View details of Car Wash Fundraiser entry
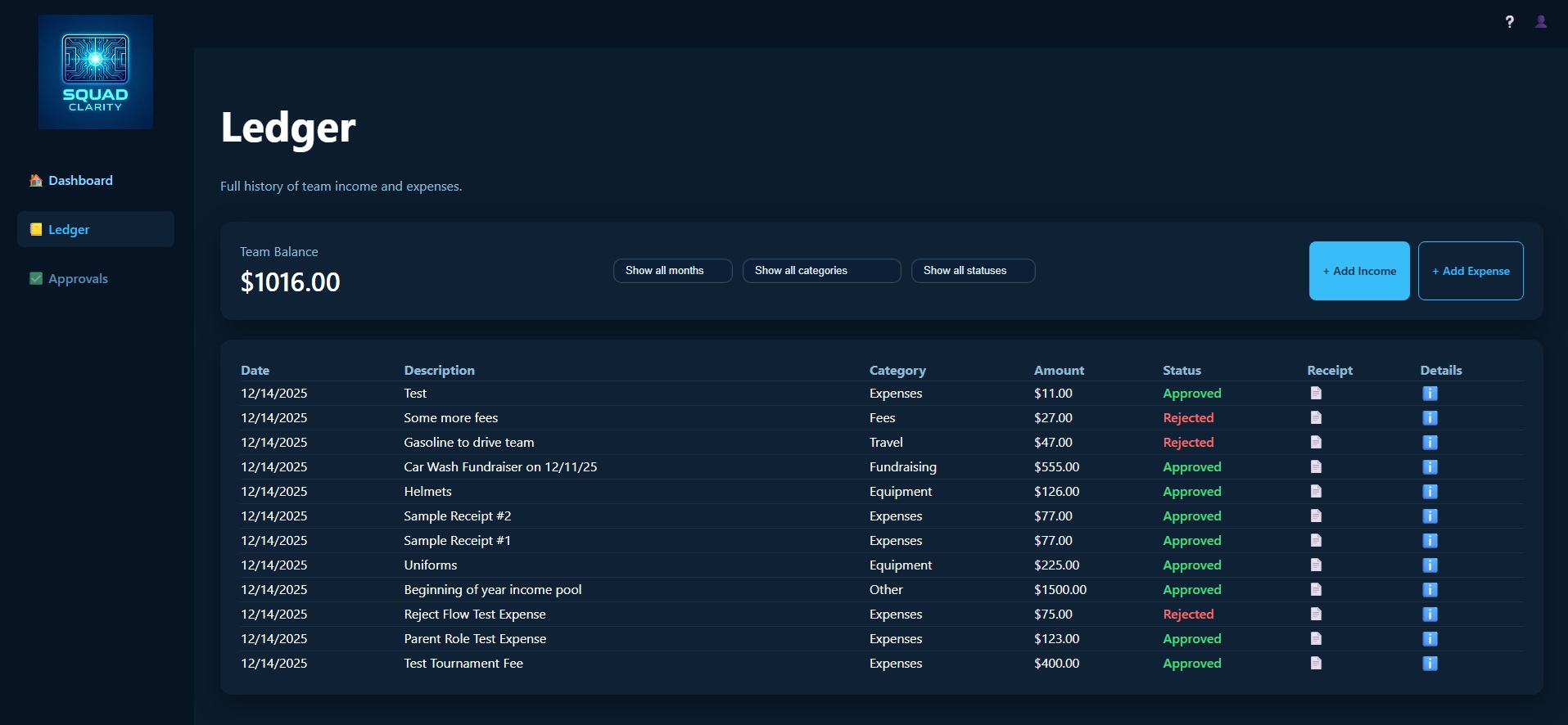The width and height of the screenshot is (1568, 725). pyautogui.click(x=1430, y=467)
